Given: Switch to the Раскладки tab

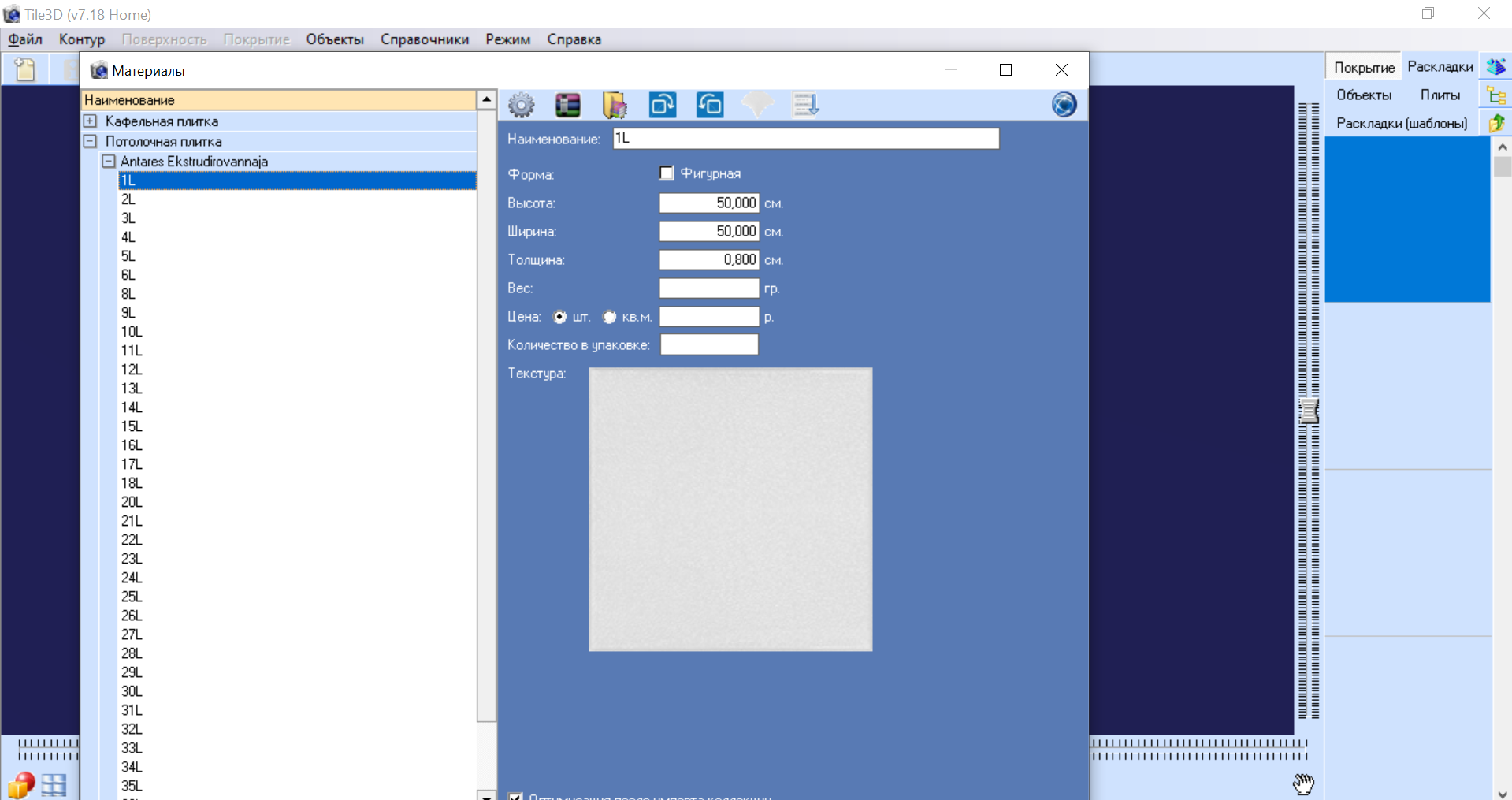Looking at the screenshot, I should [x=1440, y=67].
